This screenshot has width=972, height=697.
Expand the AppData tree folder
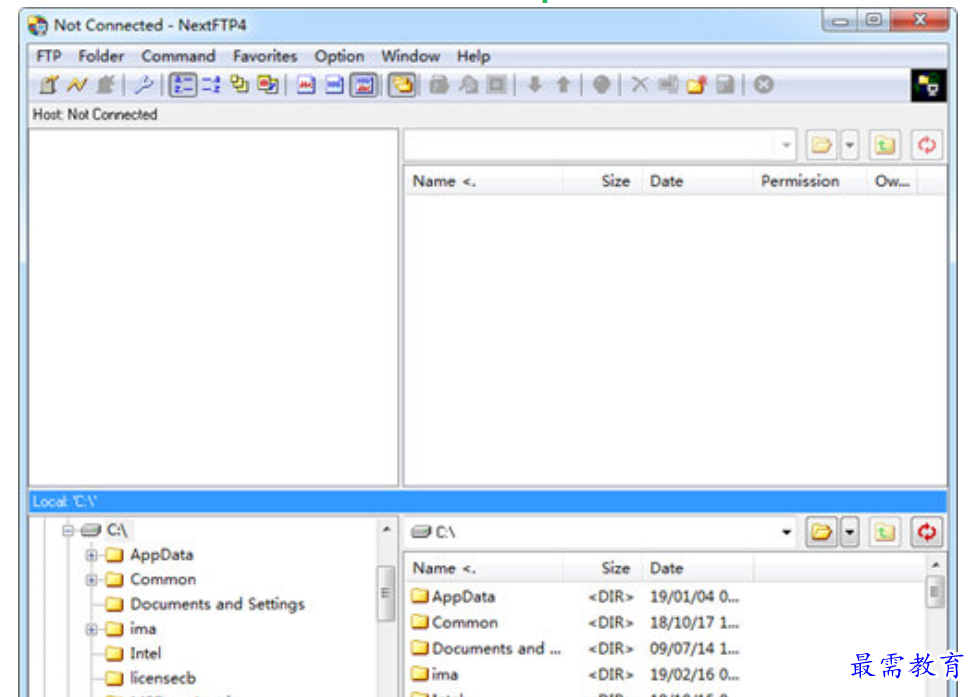pos(92,555)
